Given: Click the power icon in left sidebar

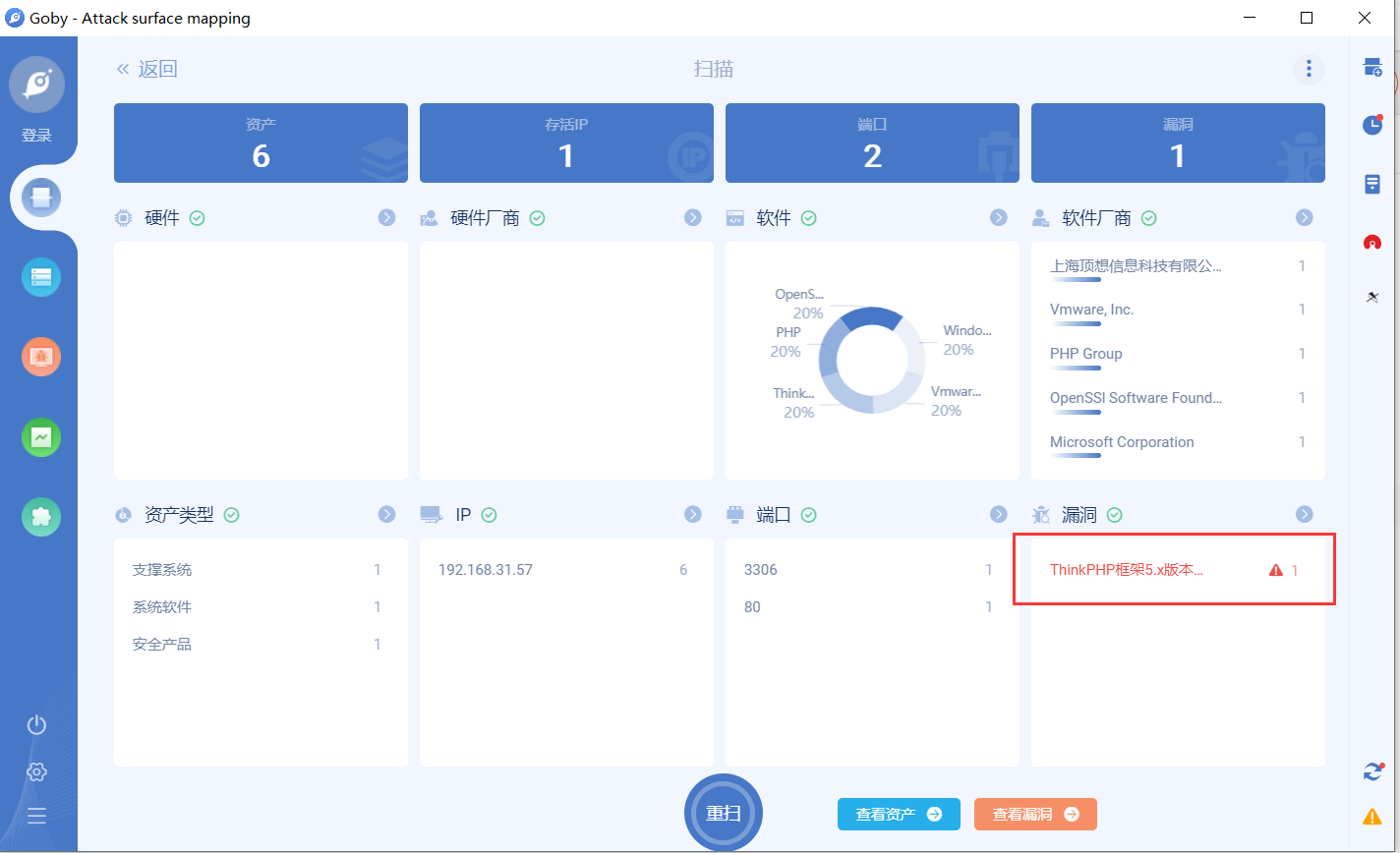Looking at the screenshot, I should point(36,725).
